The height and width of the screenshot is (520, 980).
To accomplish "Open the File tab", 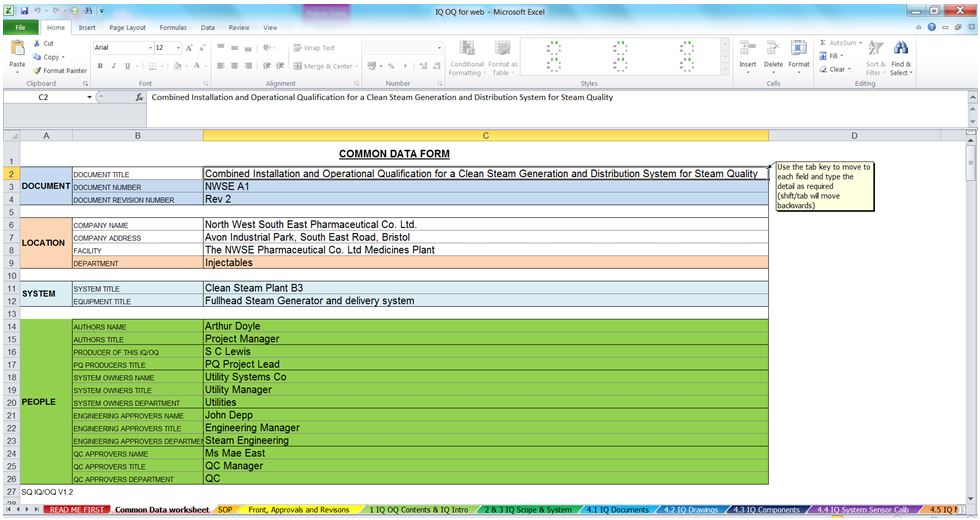I will click(x=21, y=28).
